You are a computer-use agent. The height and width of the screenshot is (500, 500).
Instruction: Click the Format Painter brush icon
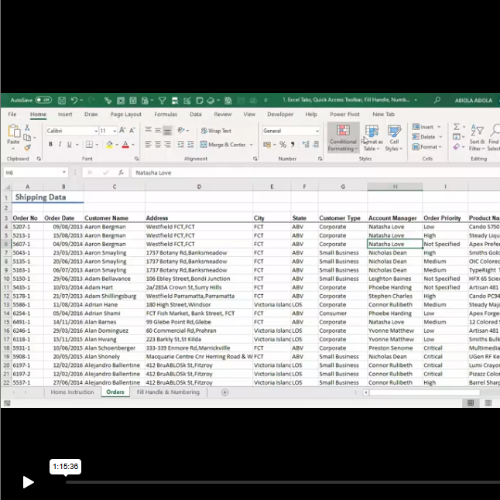27,147
